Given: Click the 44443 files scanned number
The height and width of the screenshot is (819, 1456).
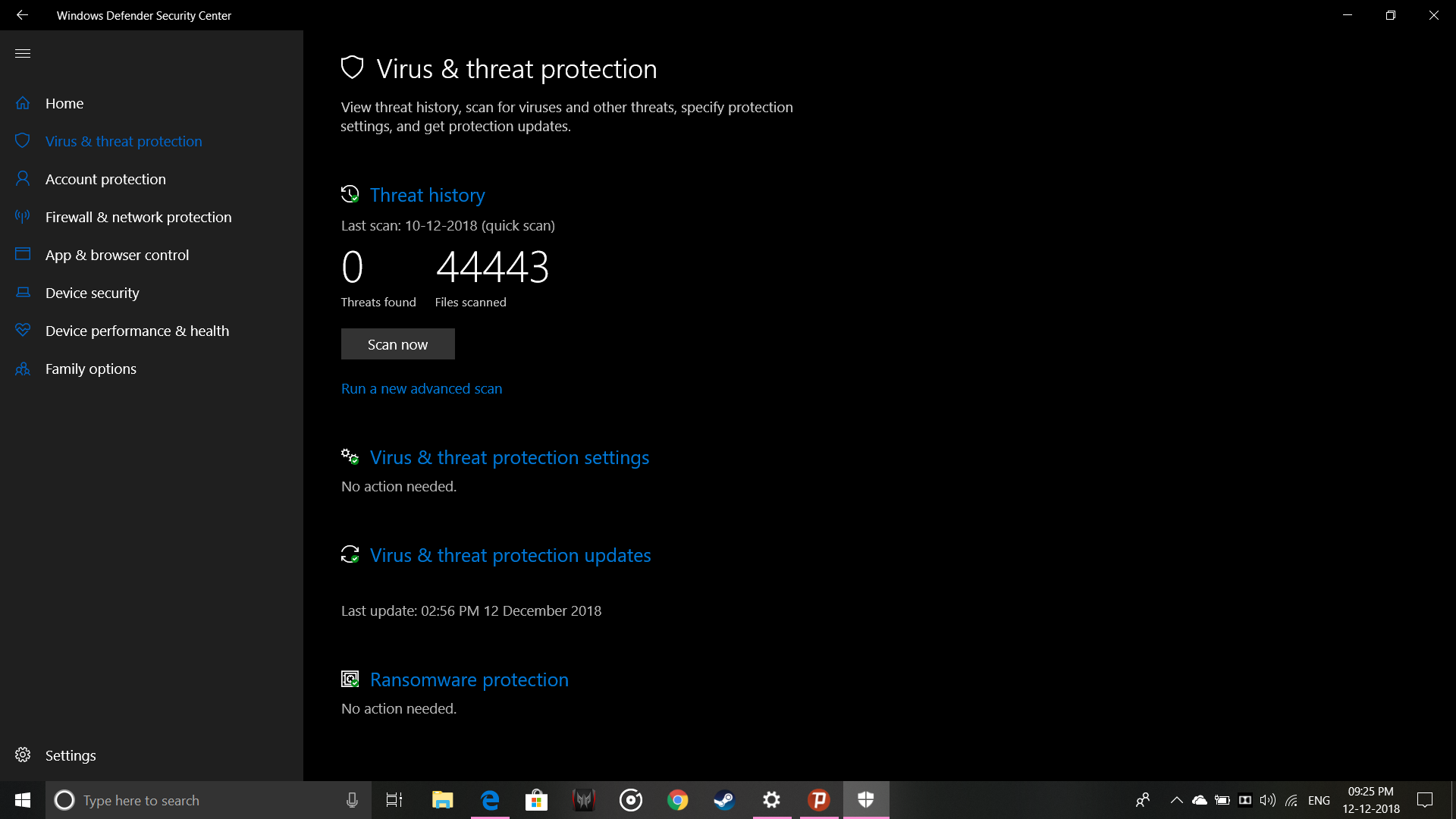Looking at the screenshot, I should pos(493,267).
